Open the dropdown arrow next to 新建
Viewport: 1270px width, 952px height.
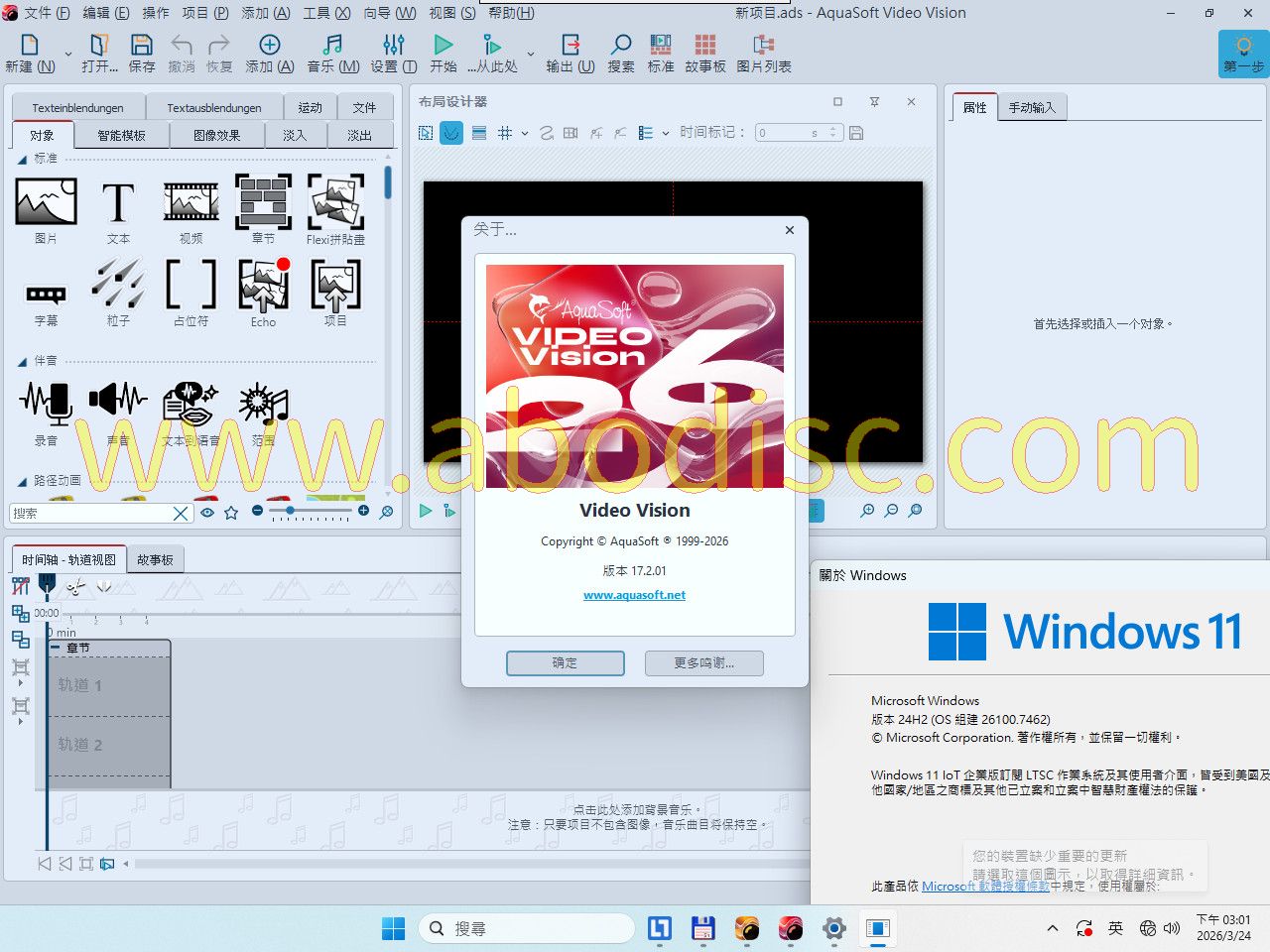[68, 54]
